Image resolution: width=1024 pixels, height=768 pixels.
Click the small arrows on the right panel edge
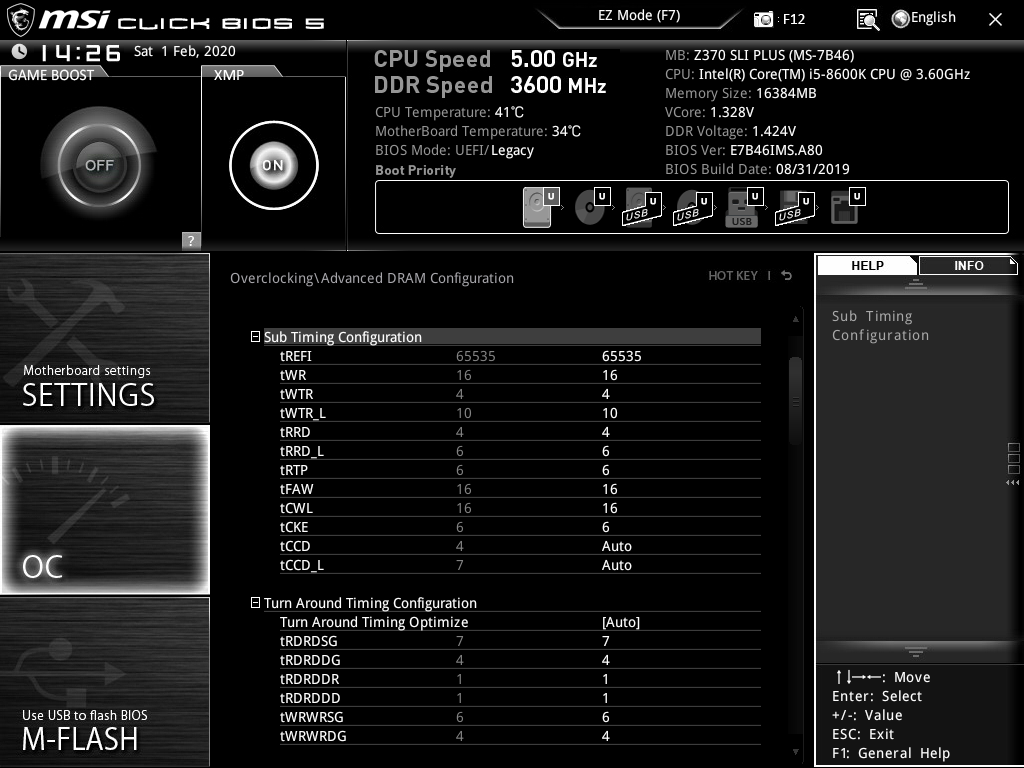(x=1012, y=483)
